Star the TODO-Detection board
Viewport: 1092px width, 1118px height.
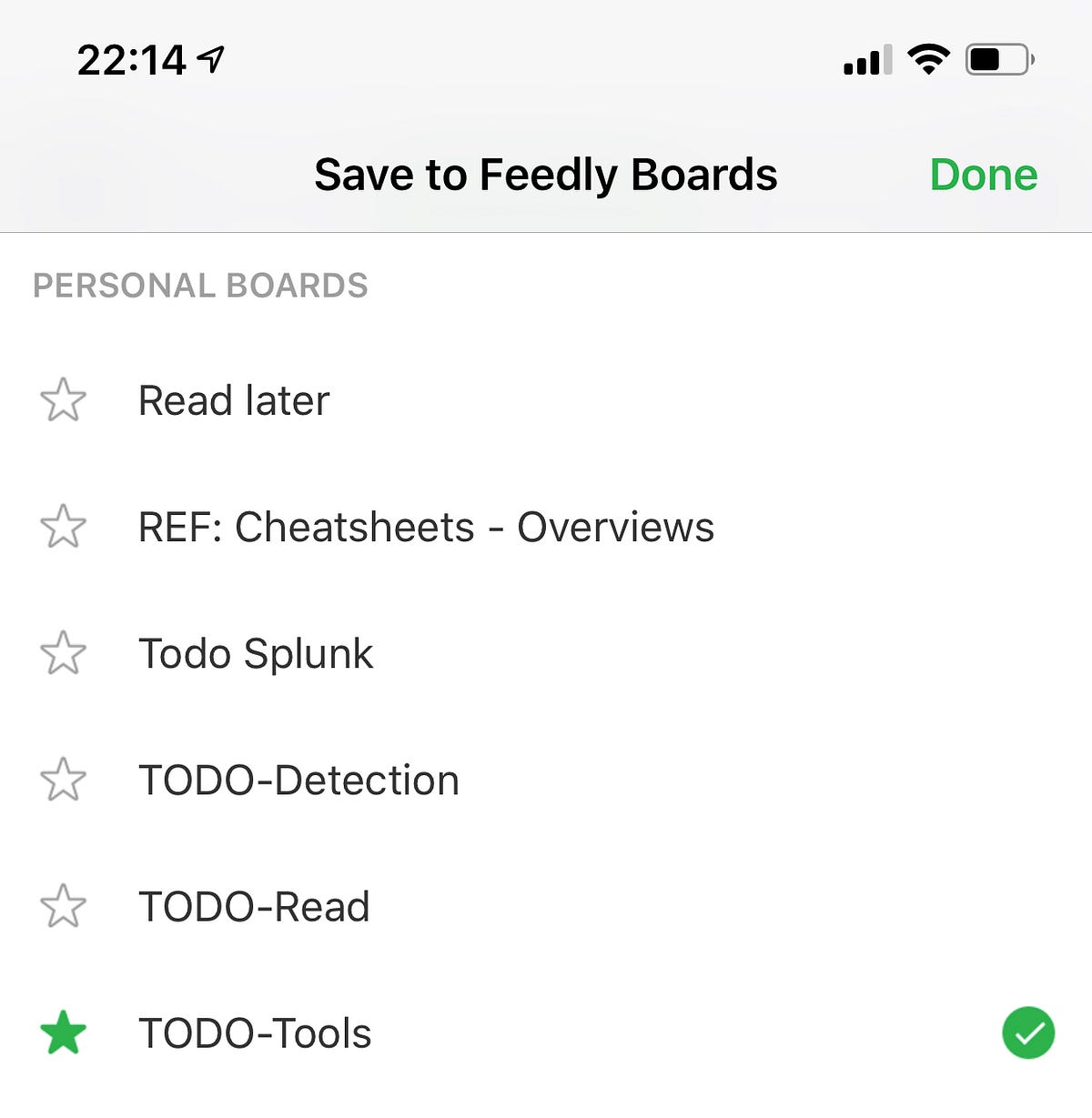click(x=63, y=780)
